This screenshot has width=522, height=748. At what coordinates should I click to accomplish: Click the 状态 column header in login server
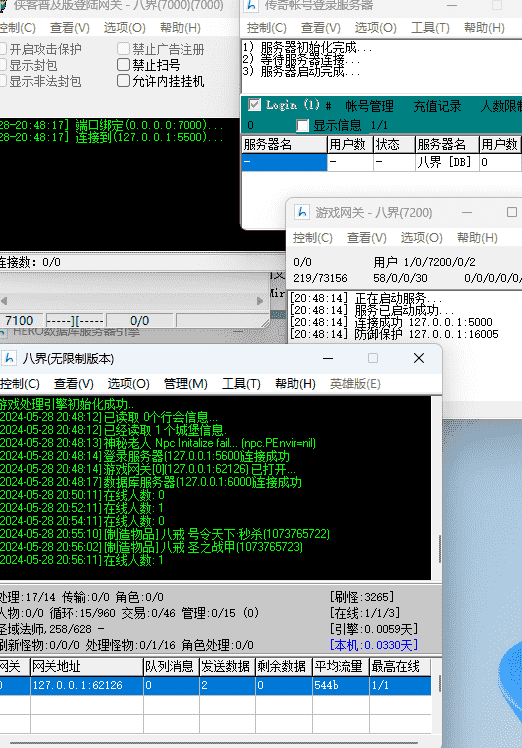394,145
